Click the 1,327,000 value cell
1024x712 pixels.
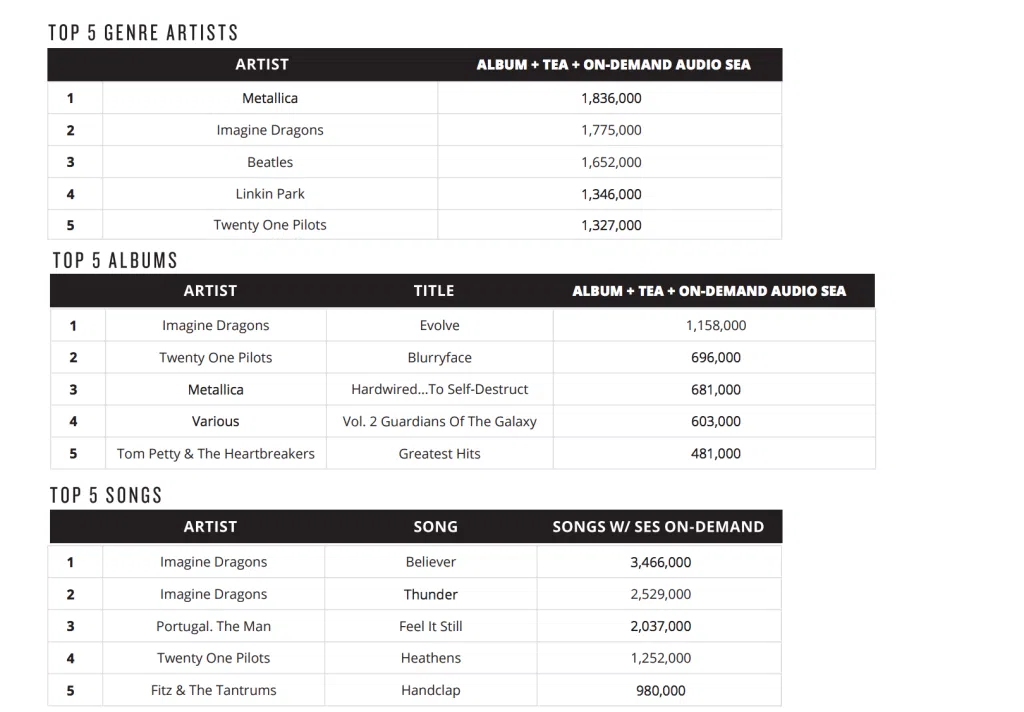click(611, 225)
